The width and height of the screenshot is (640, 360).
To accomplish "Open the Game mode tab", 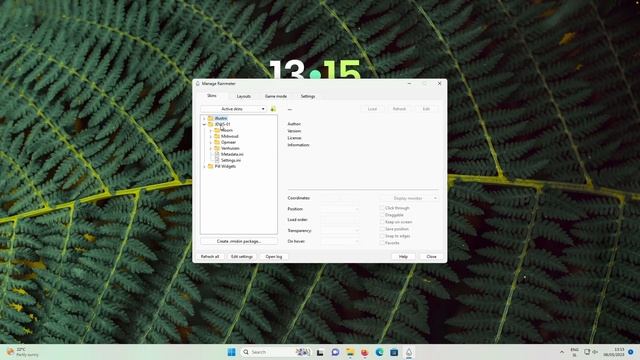I will pos(276,96).
